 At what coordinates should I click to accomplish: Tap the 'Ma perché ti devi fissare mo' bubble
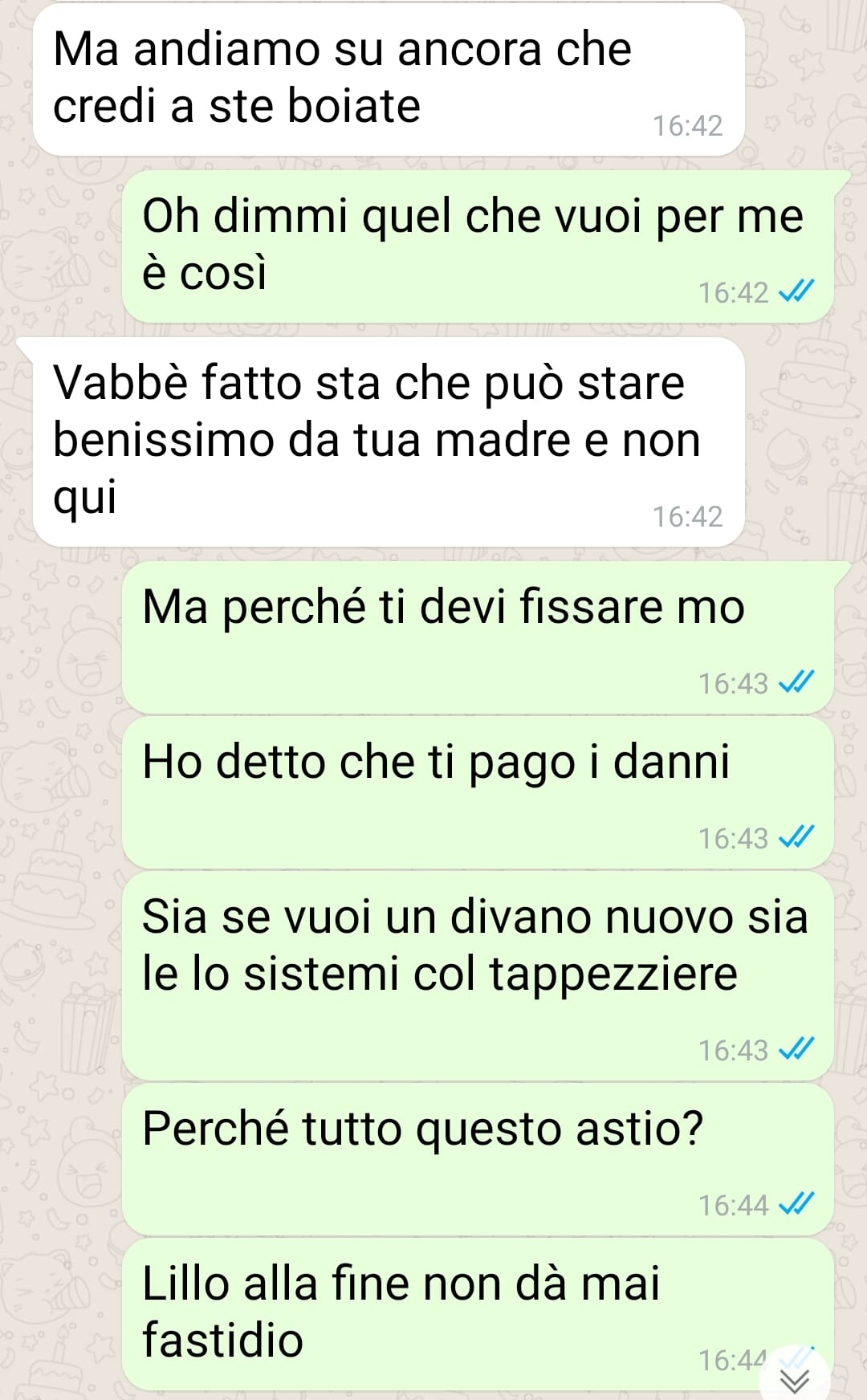click(478, 637)
